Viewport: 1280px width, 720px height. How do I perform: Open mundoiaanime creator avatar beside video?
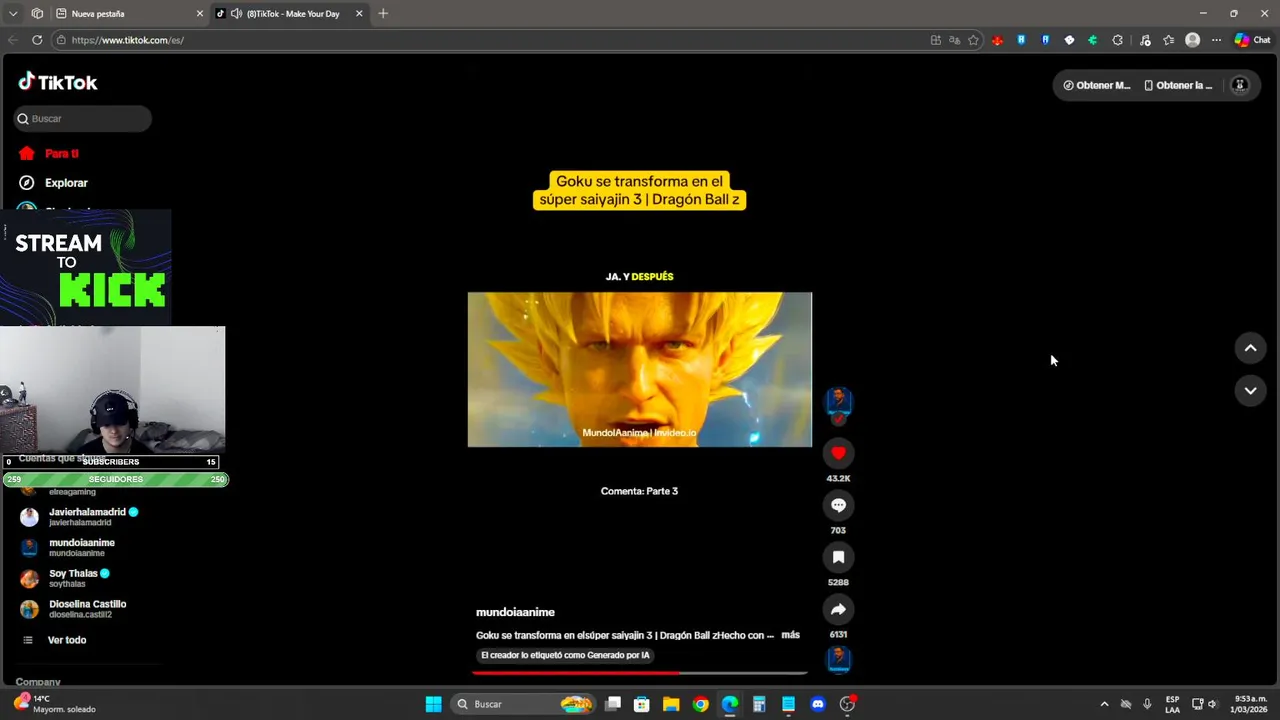(x=838, y=401)
